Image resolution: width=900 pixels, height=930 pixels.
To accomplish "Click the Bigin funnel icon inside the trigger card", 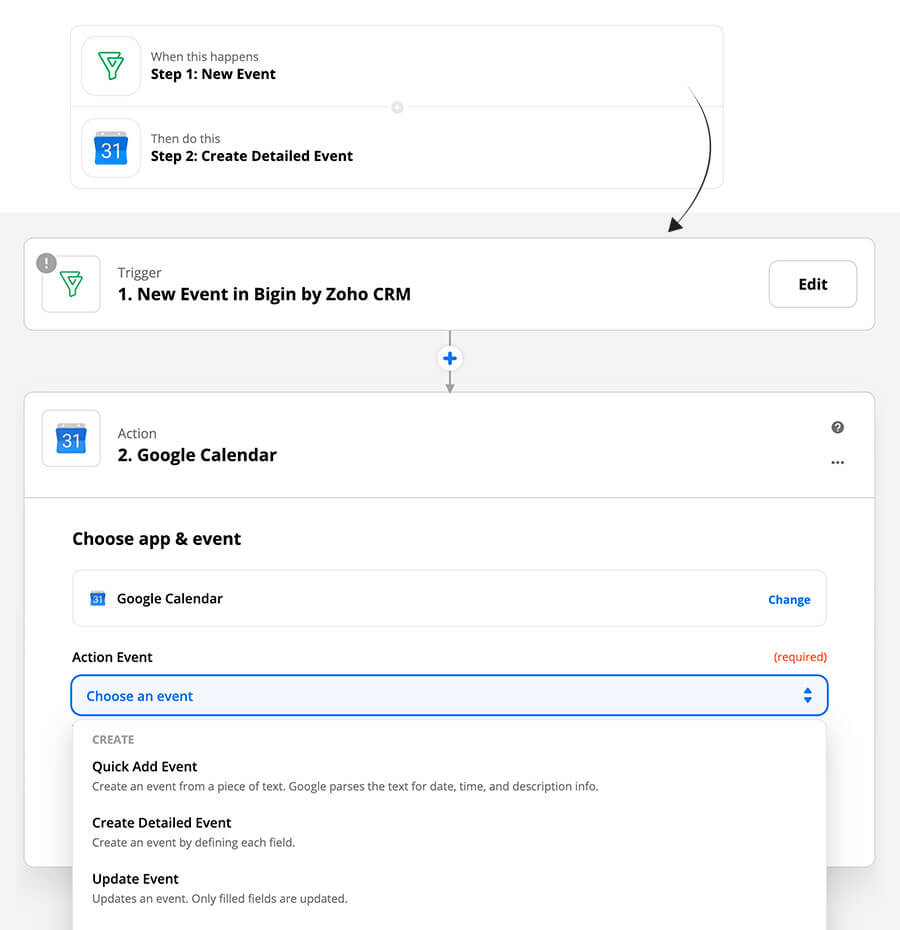I will 71,283.
